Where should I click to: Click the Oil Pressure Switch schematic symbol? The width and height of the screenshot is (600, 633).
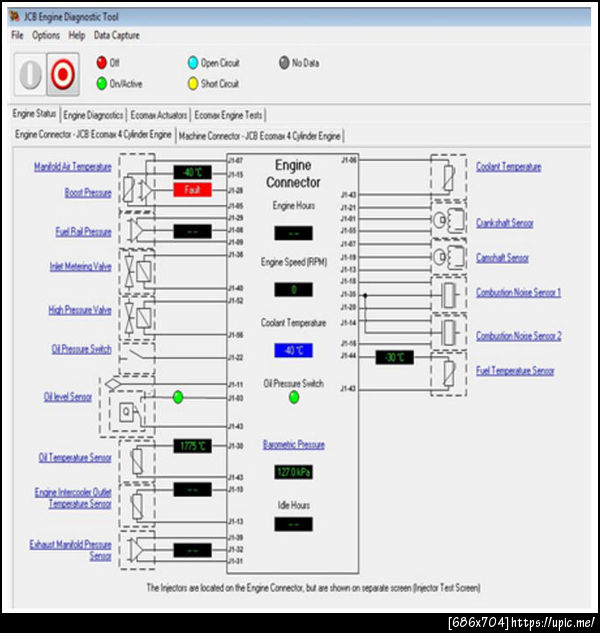137,357
